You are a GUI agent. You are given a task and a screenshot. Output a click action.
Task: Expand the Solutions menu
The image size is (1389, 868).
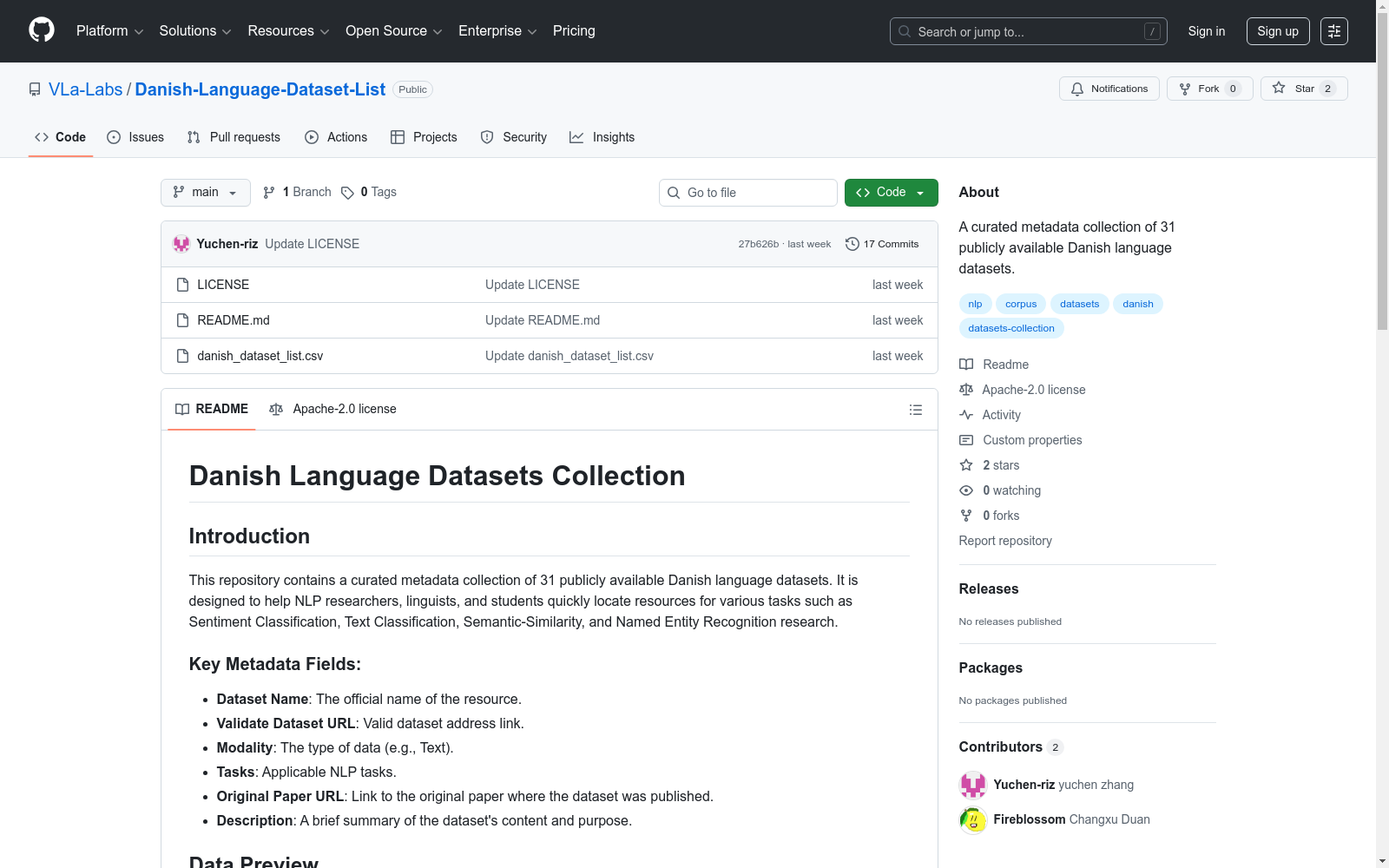[x=195, y=31]
